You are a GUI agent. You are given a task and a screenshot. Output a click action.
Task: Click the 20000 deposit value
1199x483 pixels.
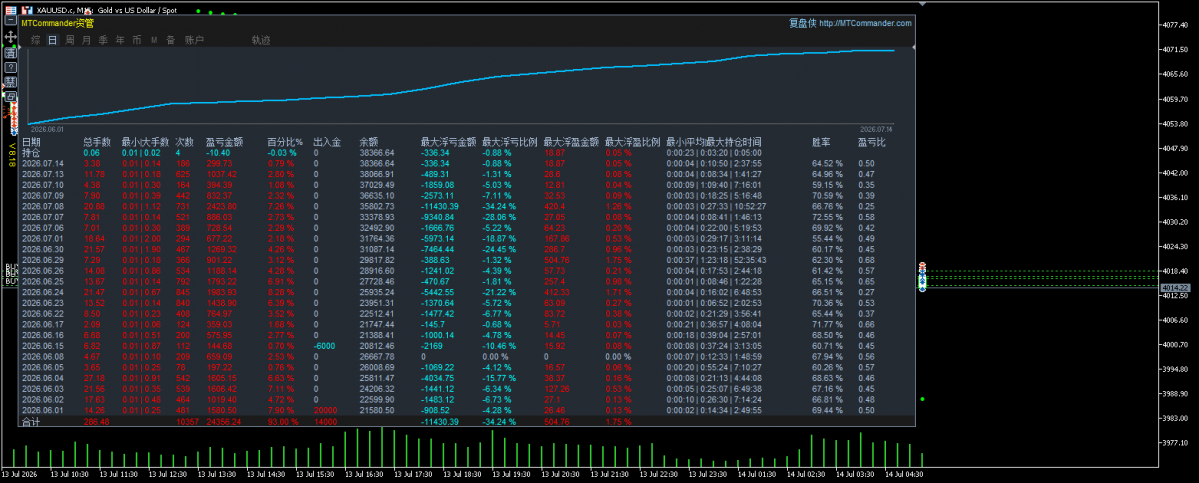click(x=324, y=410)
